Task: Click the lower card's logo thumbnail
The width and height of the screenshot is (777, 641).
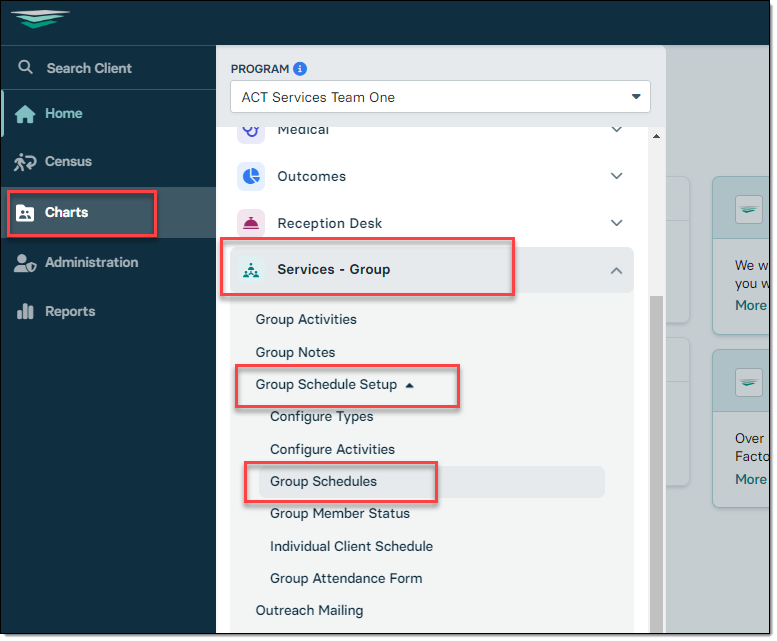Action: coord(749,383)
